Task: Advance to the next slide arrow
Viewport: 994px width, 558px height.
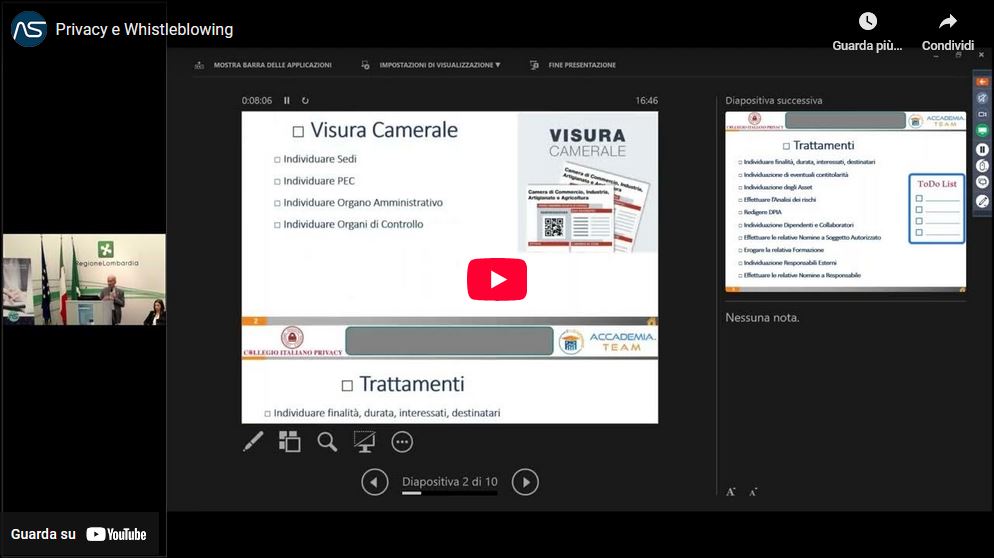Action: [x=525, y=482]
